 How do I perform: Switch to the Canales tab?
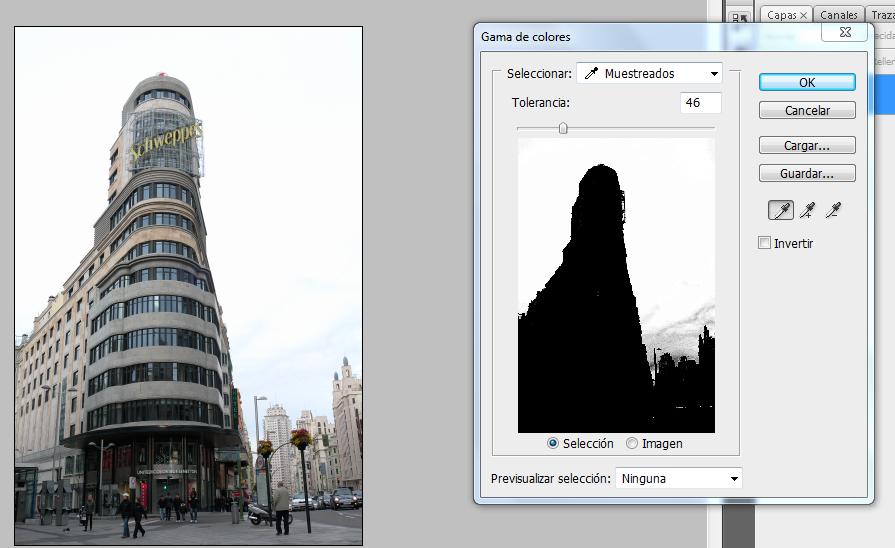(839, 16)
